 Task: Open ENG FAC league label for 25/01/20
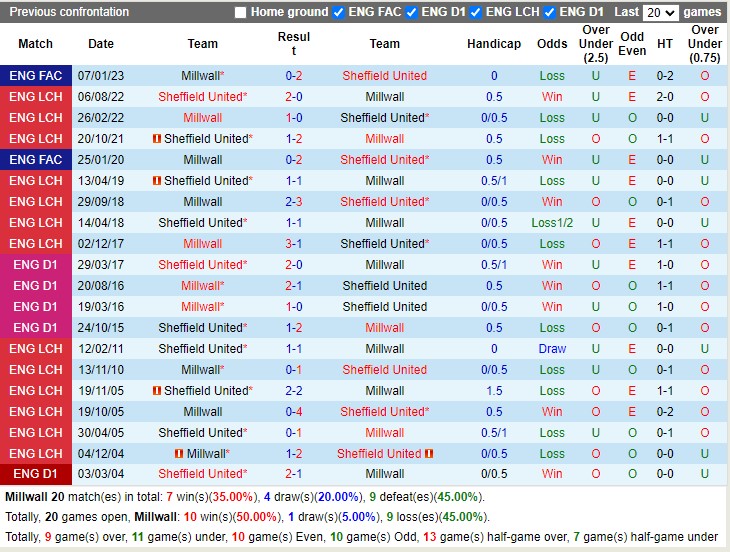[36, 160]
